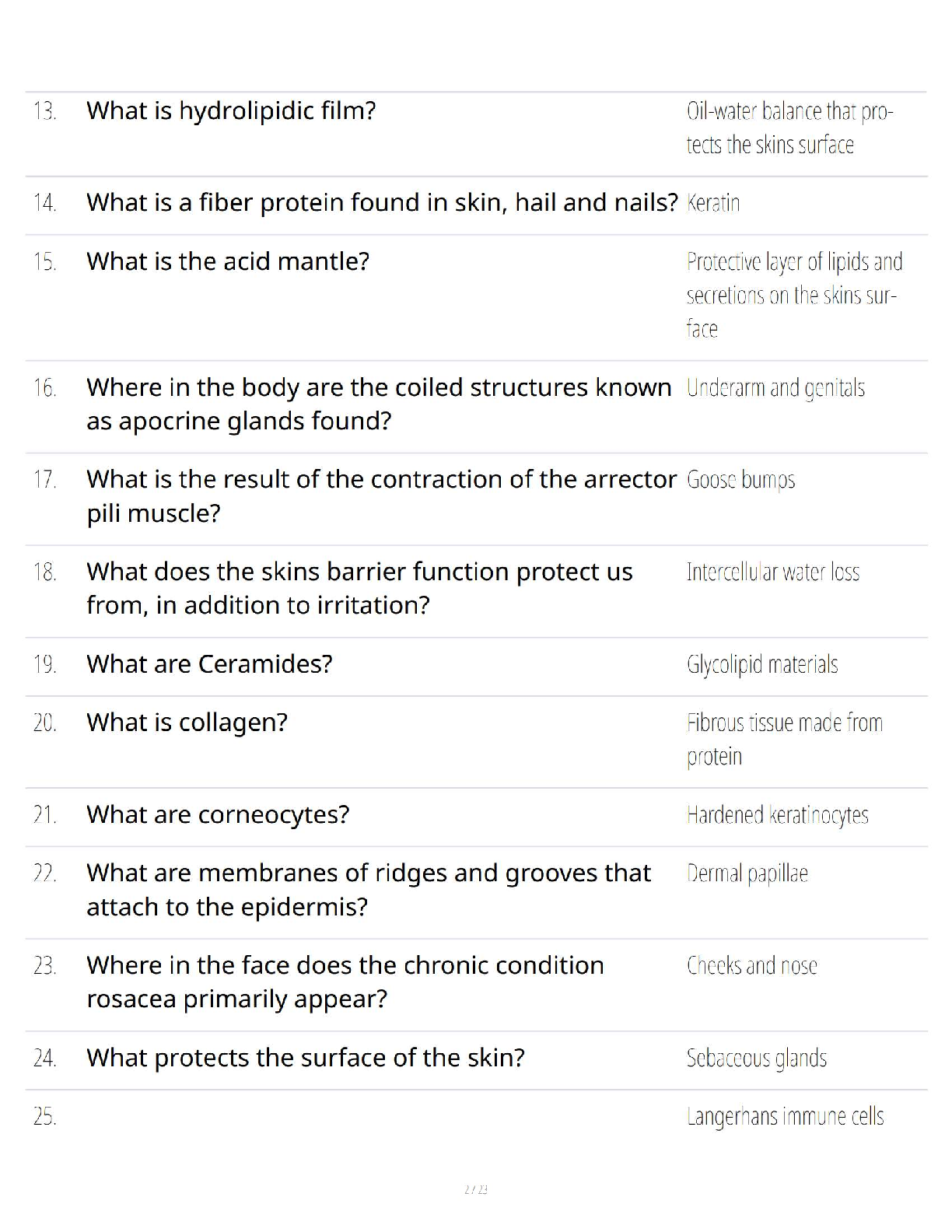Select the answer "Intercellular water loss"

772,572
